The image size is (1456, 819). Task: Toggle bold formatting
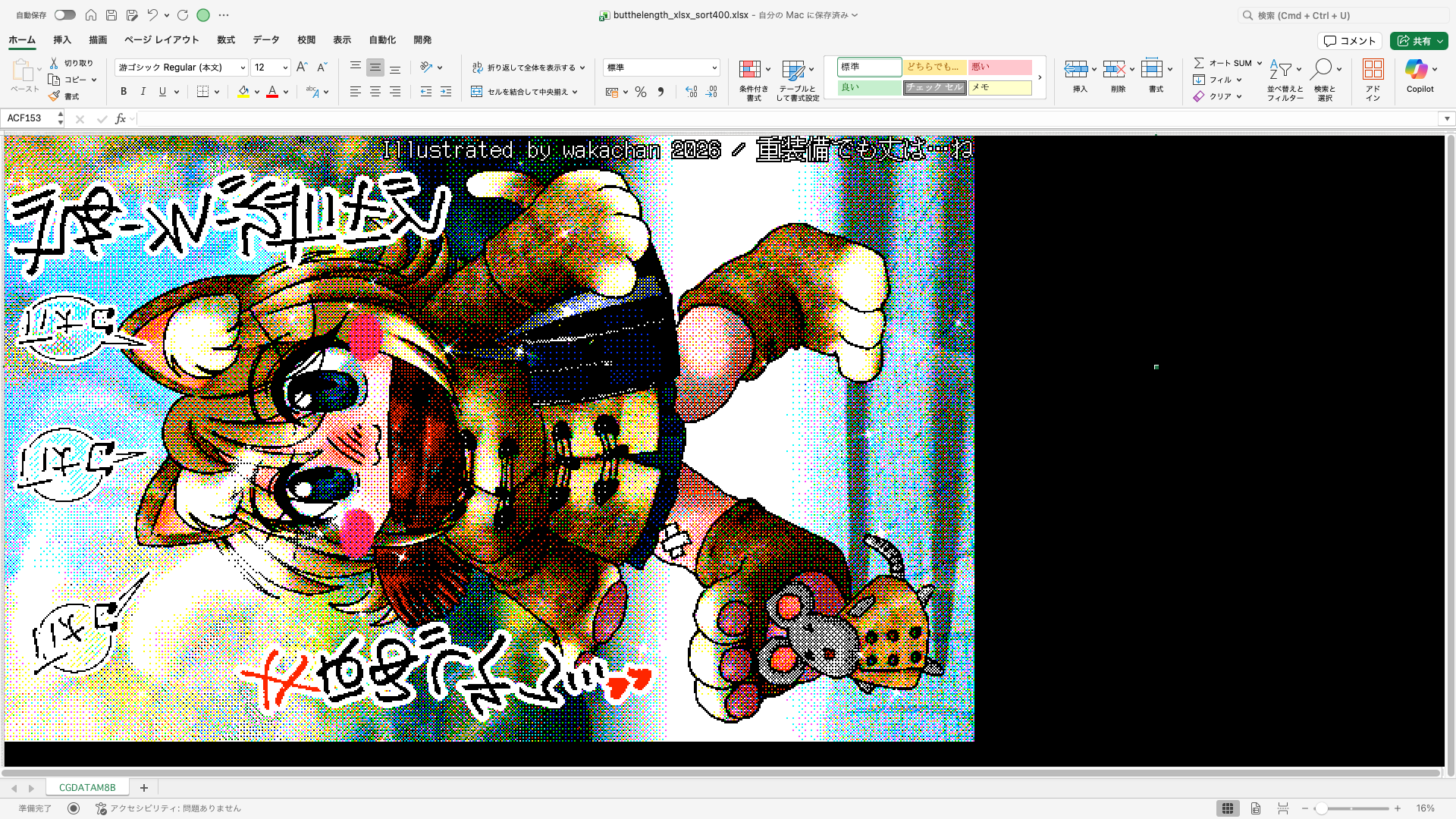[123, 92]
